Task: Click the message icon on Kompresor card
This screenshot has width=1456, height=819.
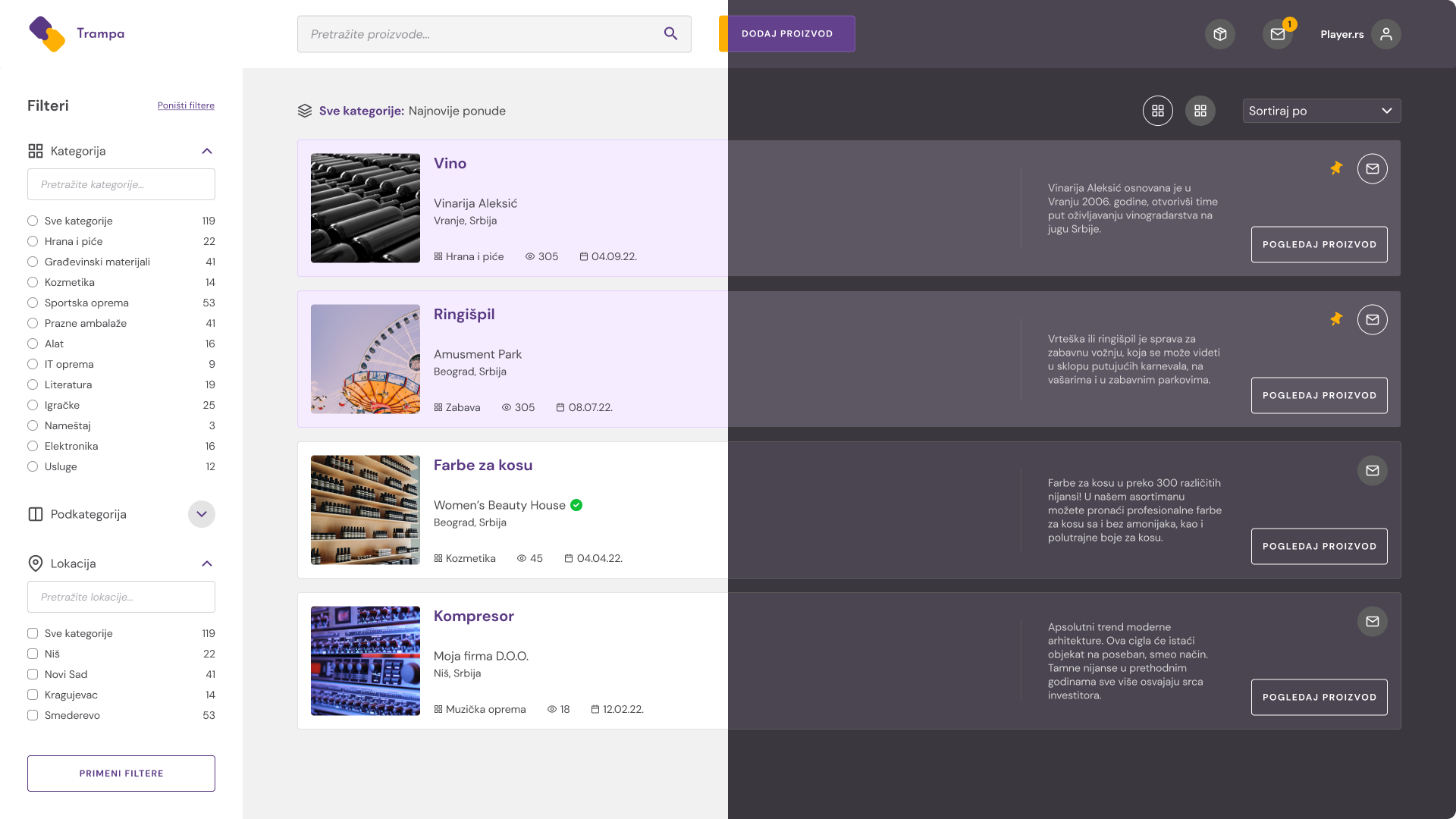Action: (1373, 621)
